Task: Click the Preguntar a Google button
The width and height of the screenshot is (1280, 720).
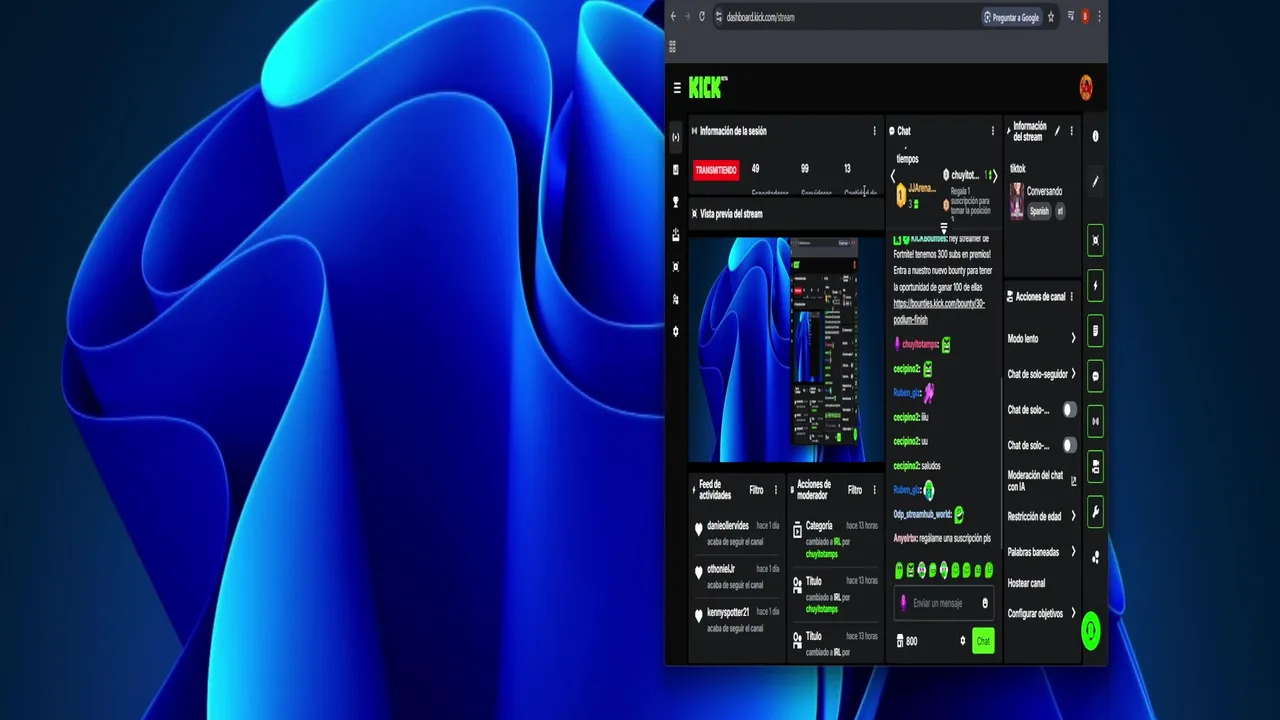Action: tap(1011, 17)
